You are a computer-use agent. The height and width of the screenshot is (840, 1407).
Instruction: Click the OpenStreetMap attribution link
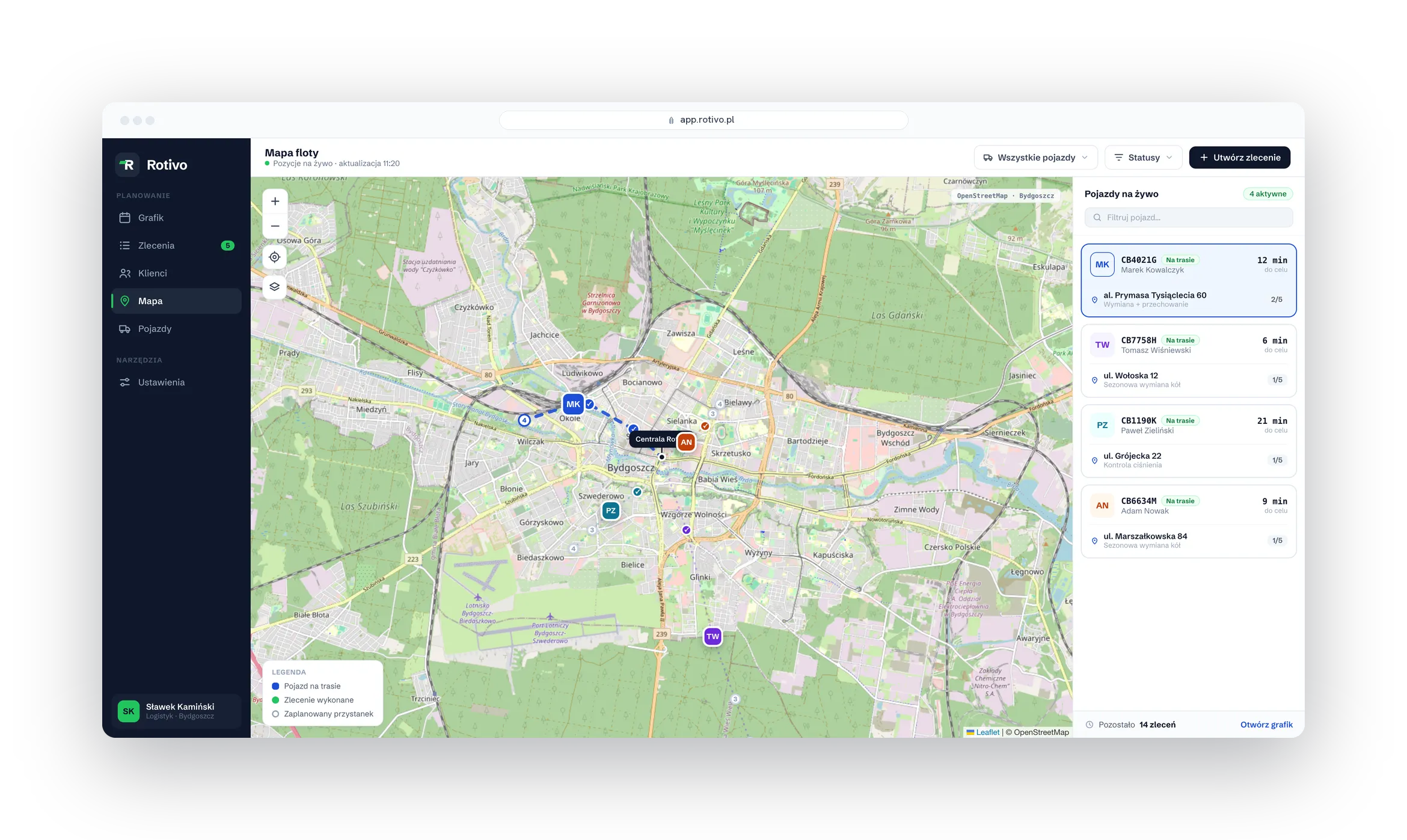pos(1041,732)
